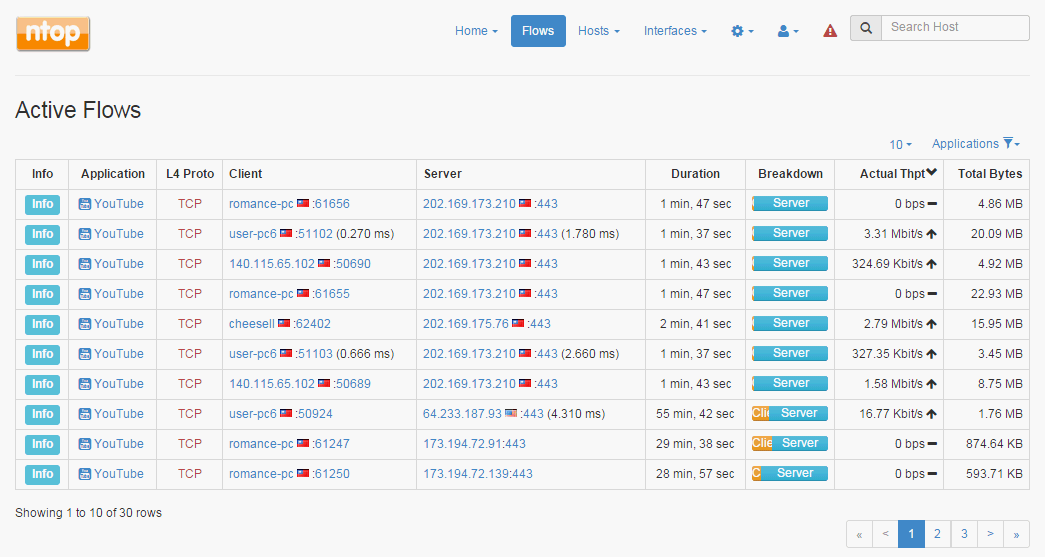Click total bytes value 20.09 MB
This screenshot has width=1045, height=557.
(996, 234)
